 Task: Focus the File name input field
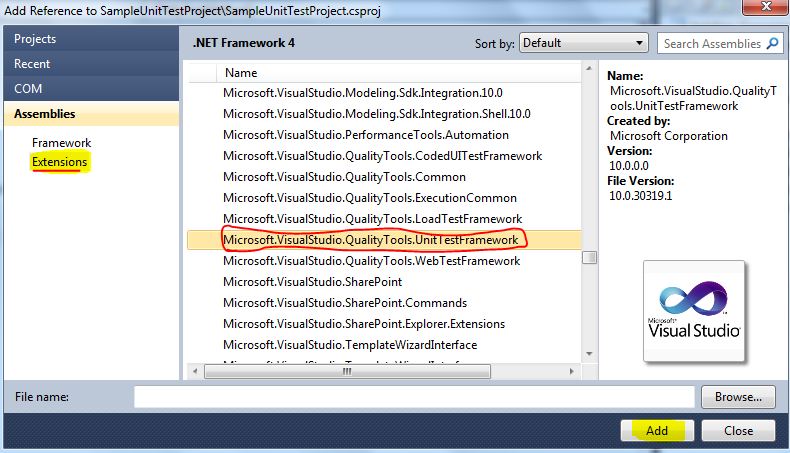click(414, 397)
